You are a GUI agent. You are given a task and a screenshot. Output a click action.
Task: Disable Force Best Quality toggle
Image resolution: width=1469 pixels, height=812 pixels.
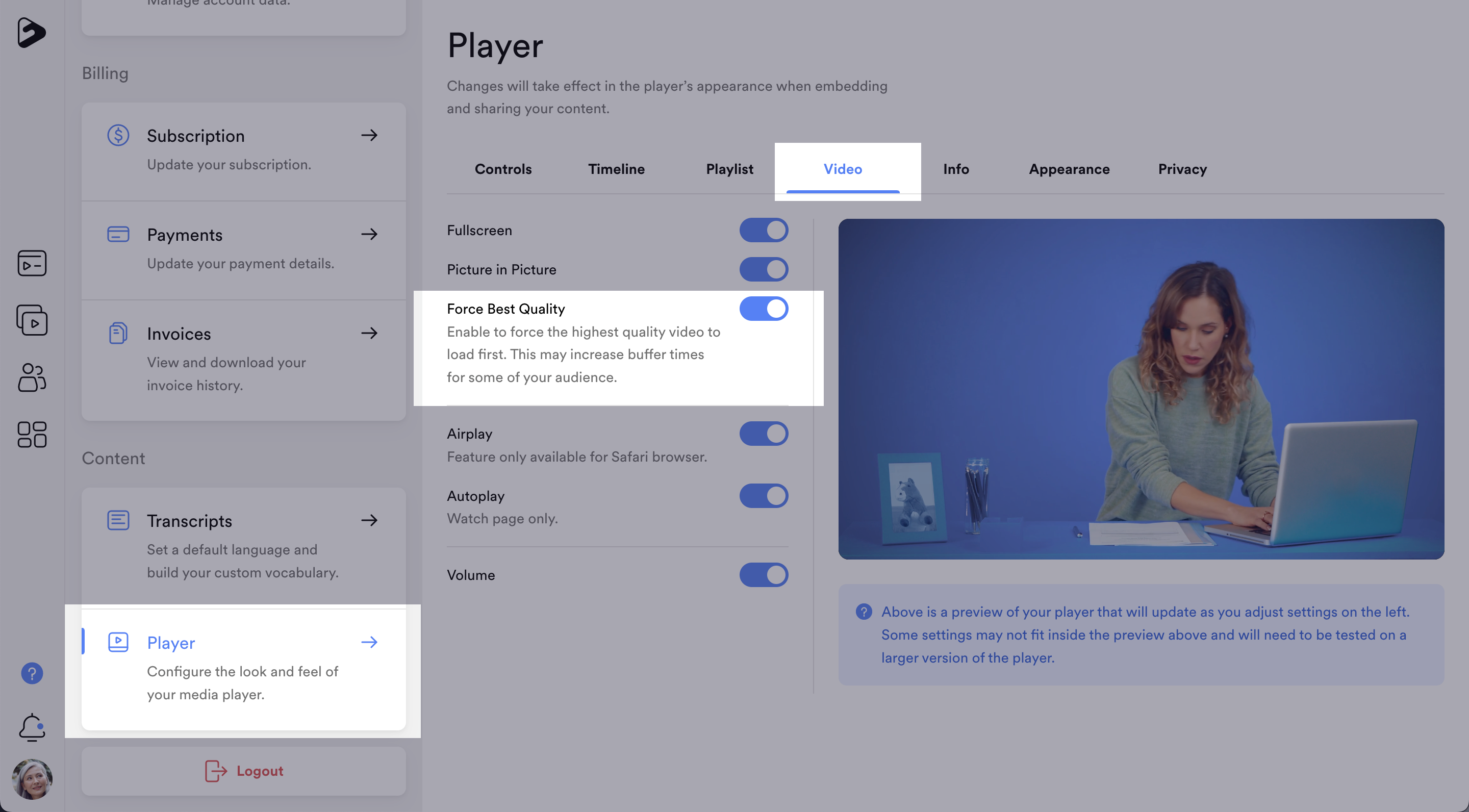pos(764,309)
